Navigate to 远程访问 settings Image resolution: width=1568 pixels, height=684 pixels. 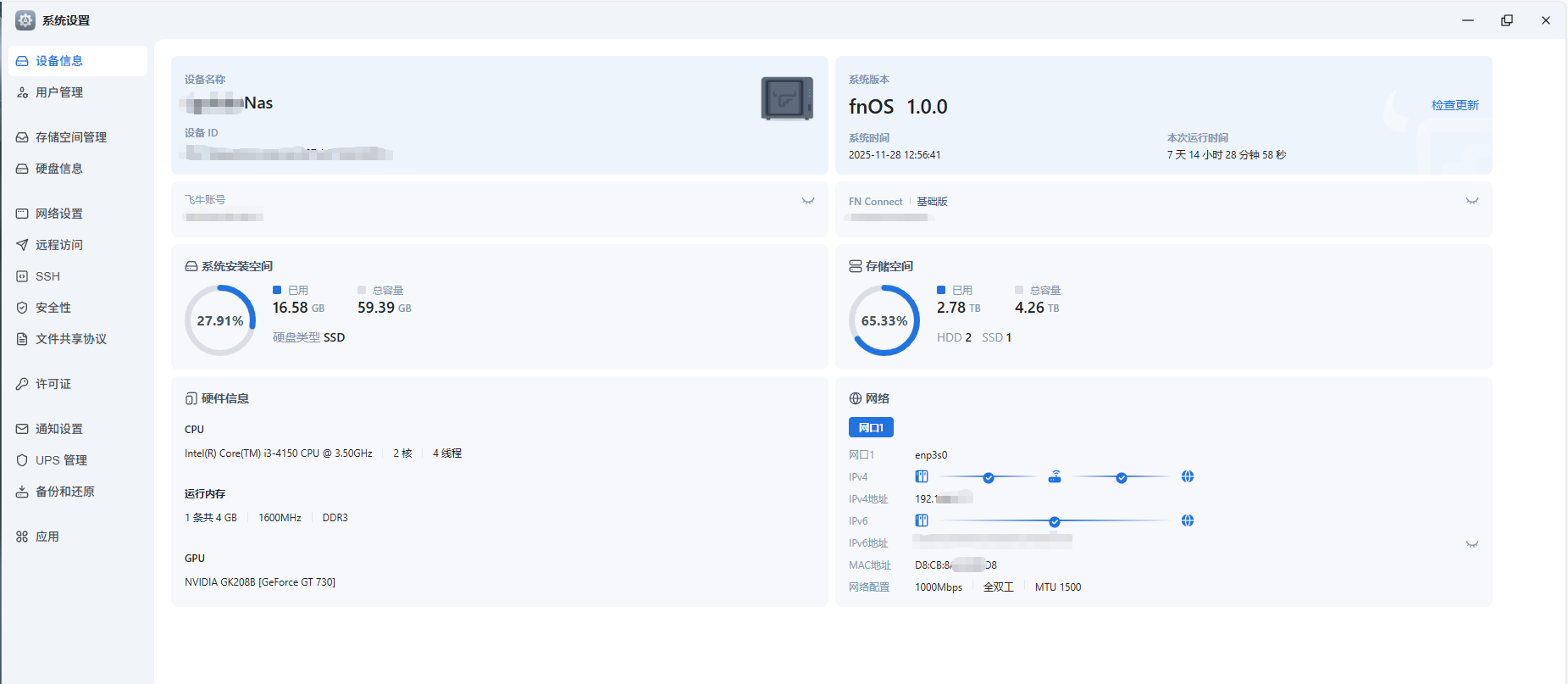coord(78,245)
